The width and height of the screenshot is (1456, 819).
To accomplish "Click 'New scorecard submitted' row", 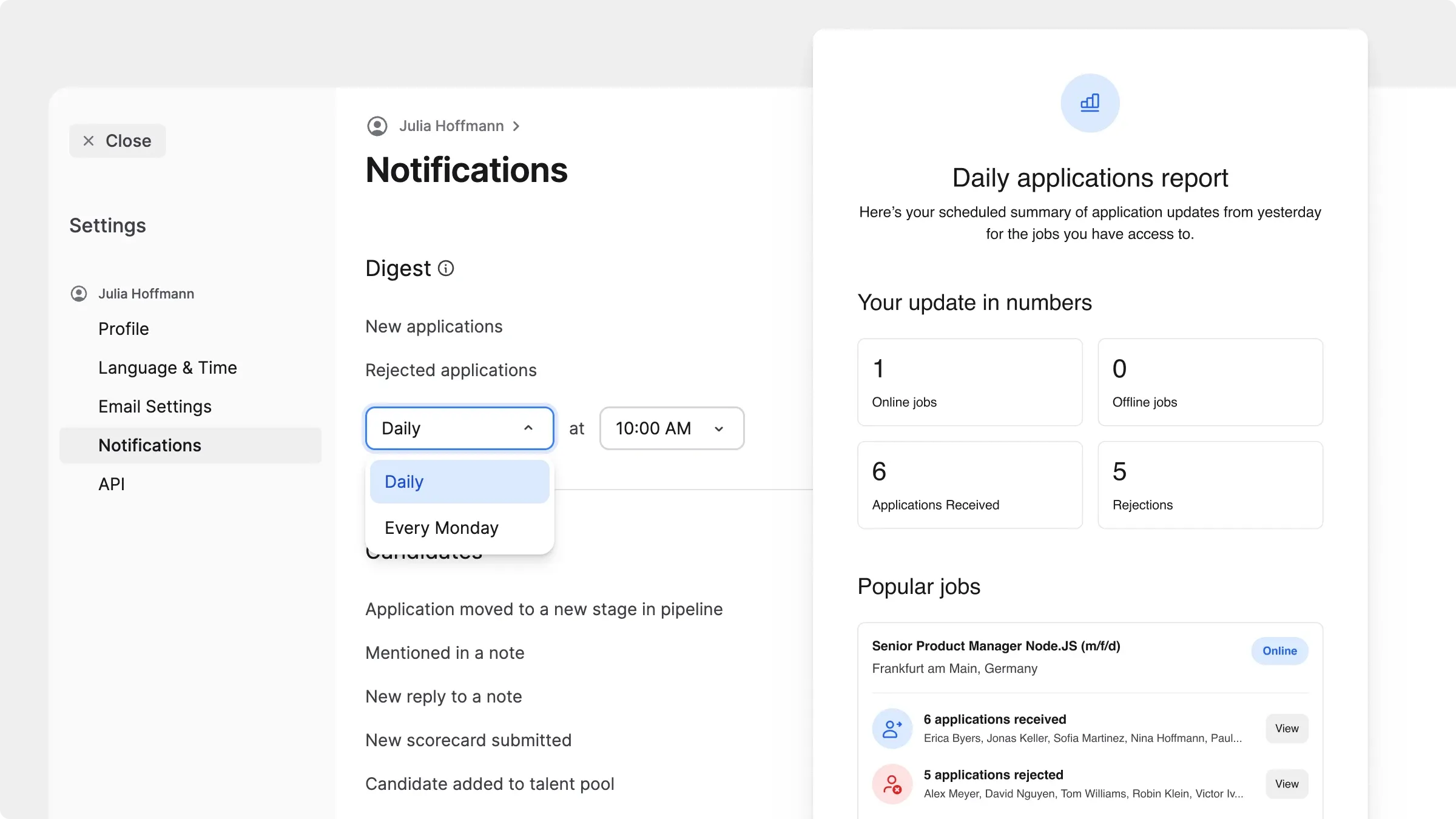I will [468, 740].
